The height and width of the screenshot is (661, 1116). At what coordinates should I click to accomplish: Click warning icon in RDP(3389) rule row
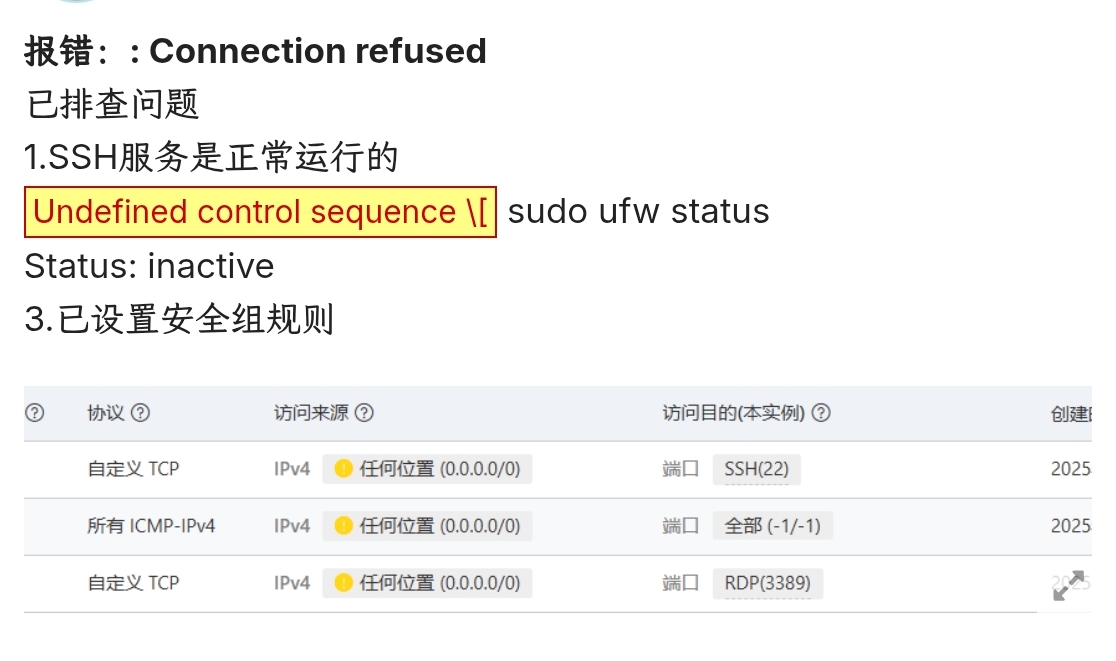[343, 583]
